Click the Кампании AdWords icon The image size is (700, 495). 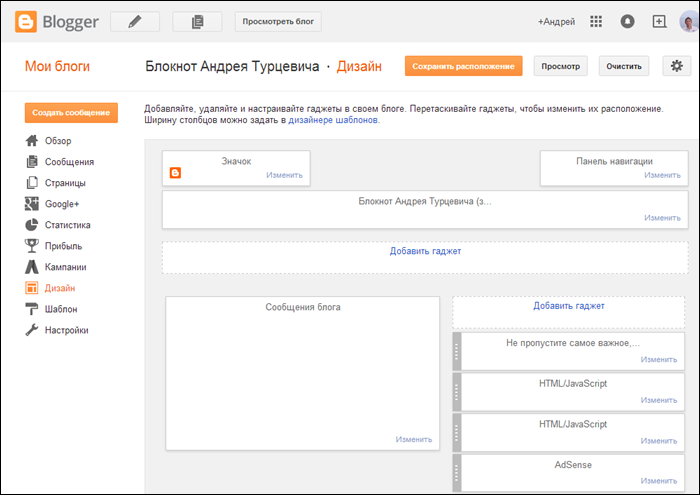32,266
